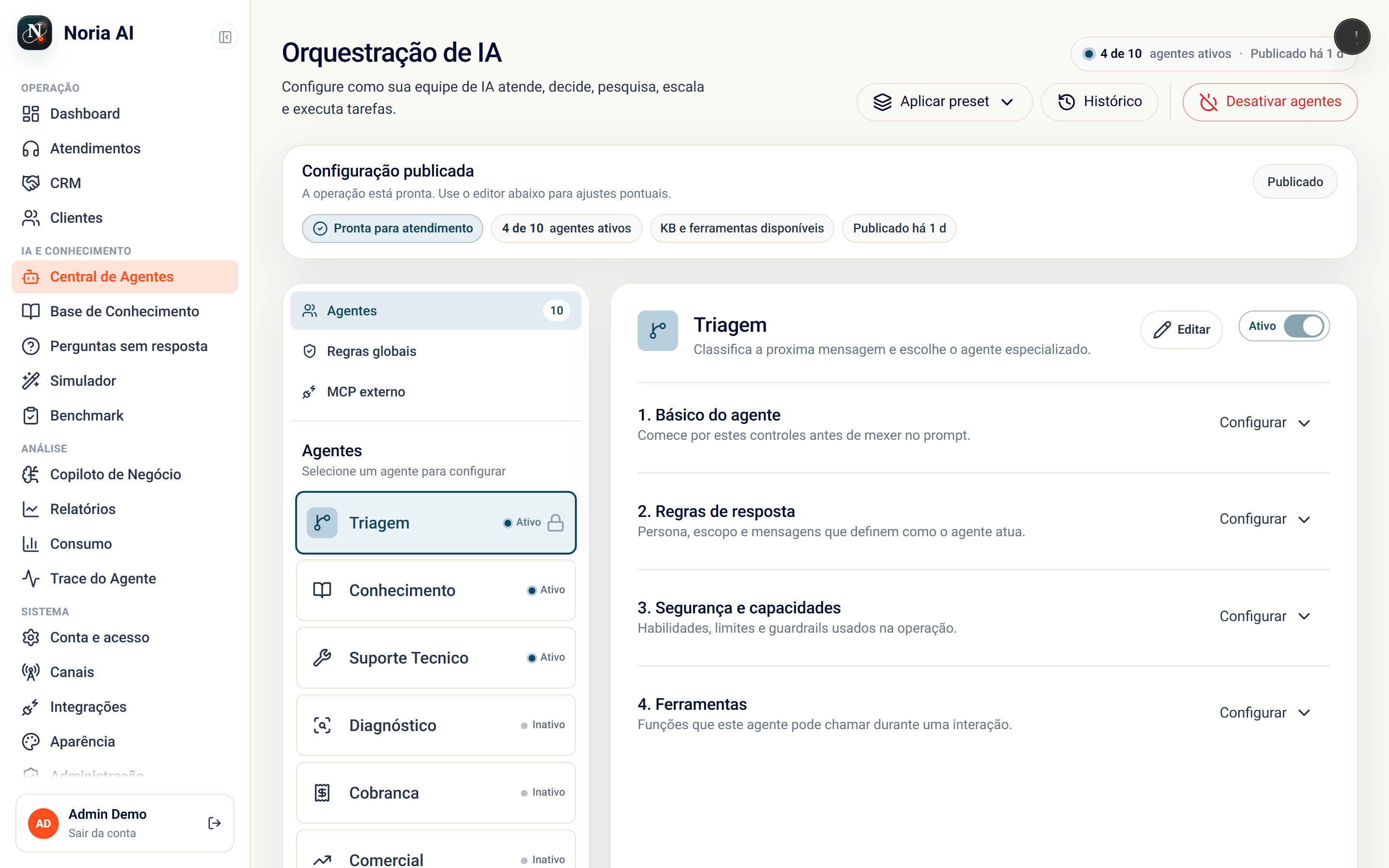This screenshot has width=1389, height=868.
Task: Select the Suporte Tecnico agent card
Action: coord(436,658)
